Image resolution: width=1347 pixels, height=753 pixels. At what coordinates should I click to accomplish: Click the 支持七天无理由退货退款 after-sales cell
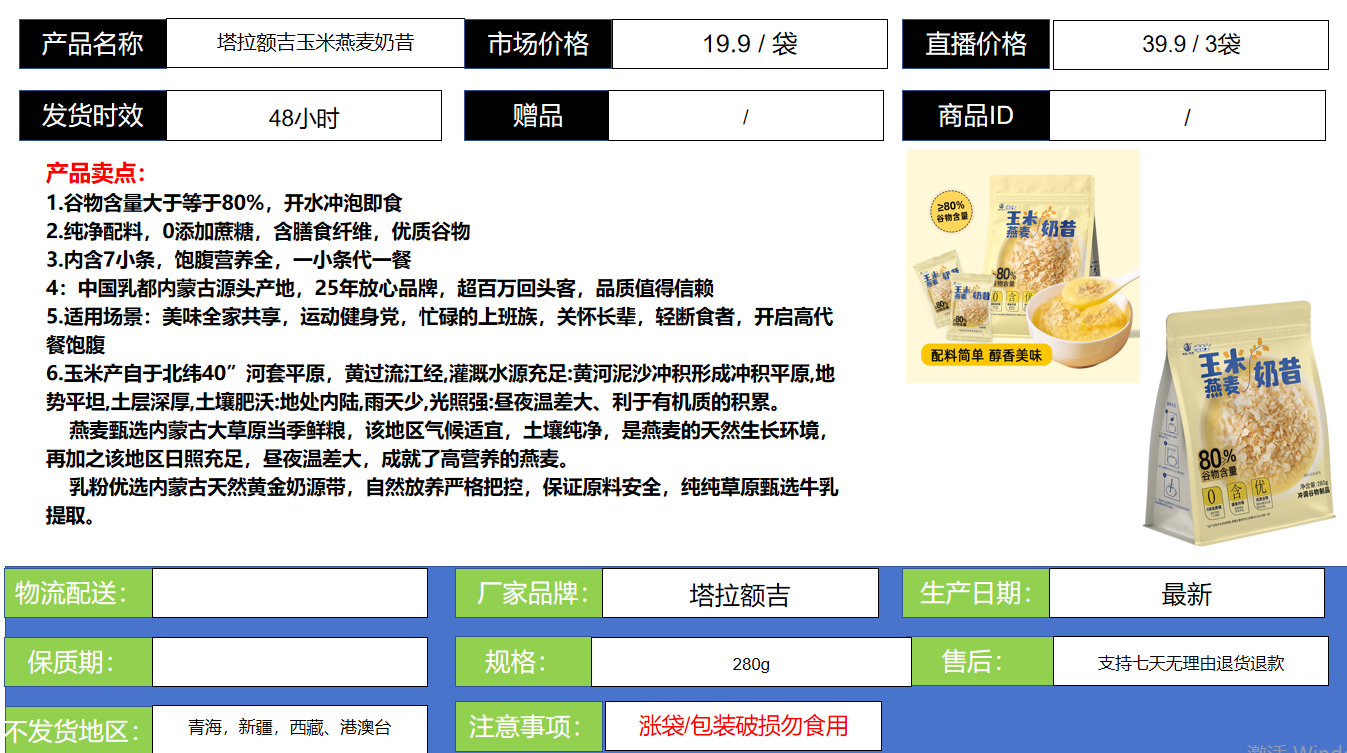[x=1190, y=662]
